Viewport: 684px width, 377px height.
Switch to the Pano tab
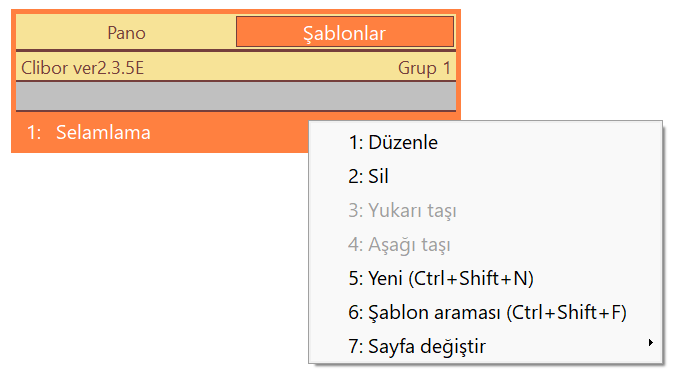(126, 32)
